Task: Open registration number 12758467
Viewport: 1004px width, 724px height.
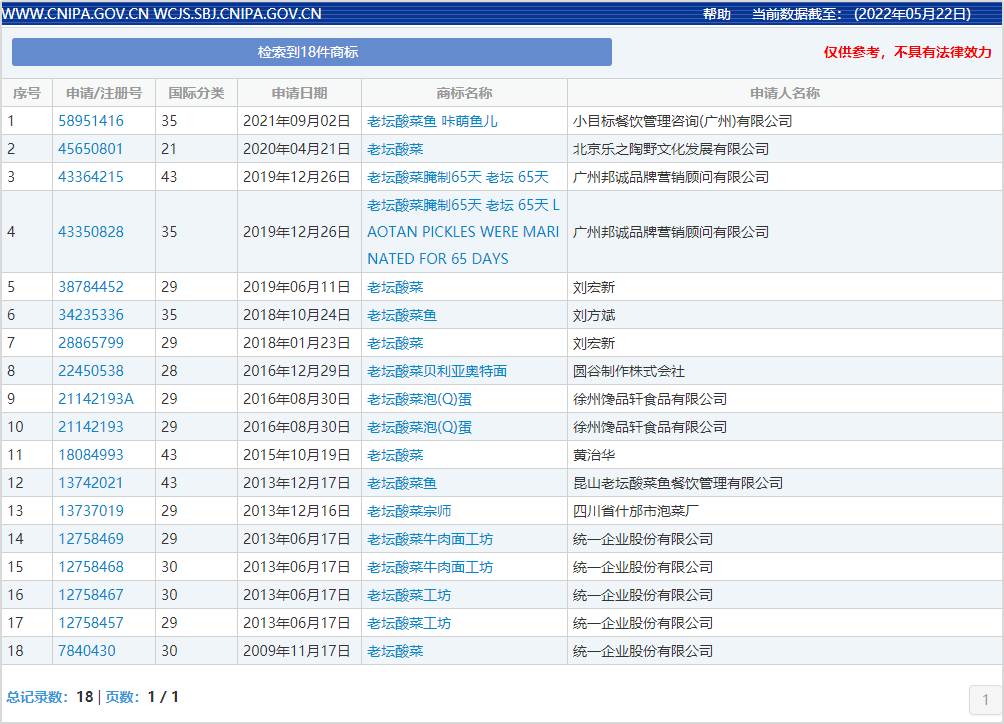Action: click(x=91, y=595)
